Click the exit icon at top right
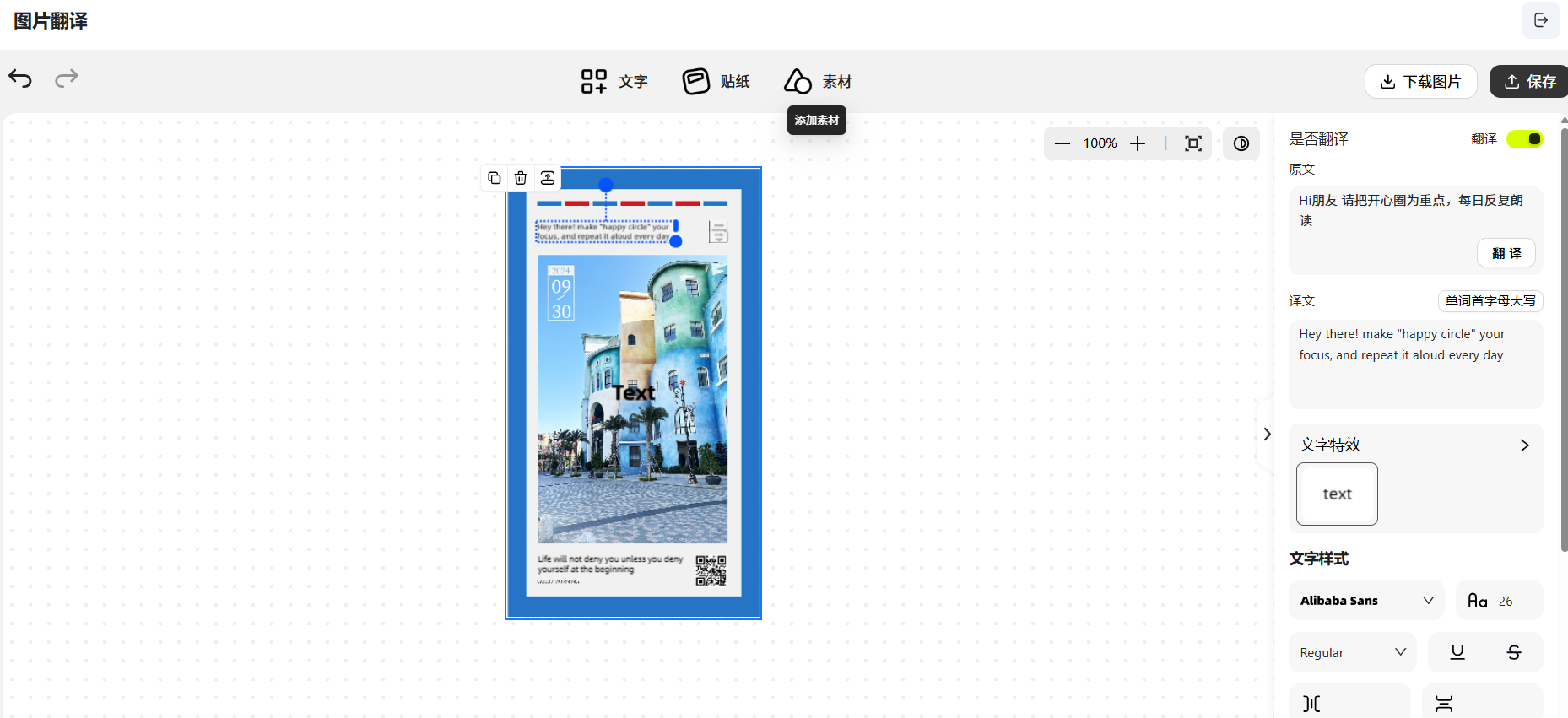1568x718 pixels. point(1540,20)
